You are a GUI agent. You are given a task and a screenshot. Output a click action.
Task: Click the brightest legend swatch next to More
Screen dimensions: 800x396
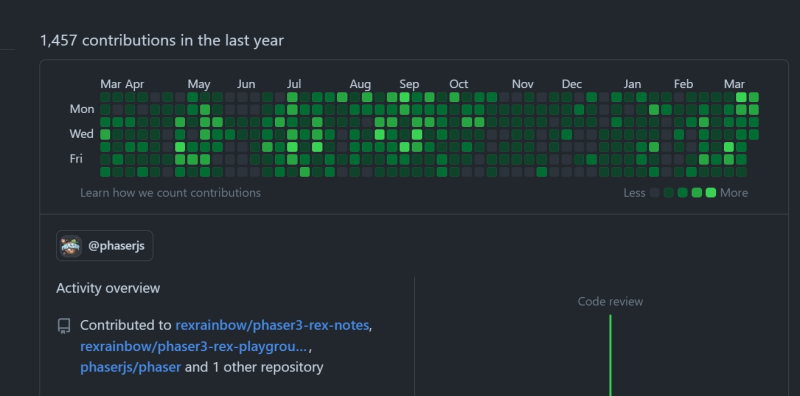(711, 193)
